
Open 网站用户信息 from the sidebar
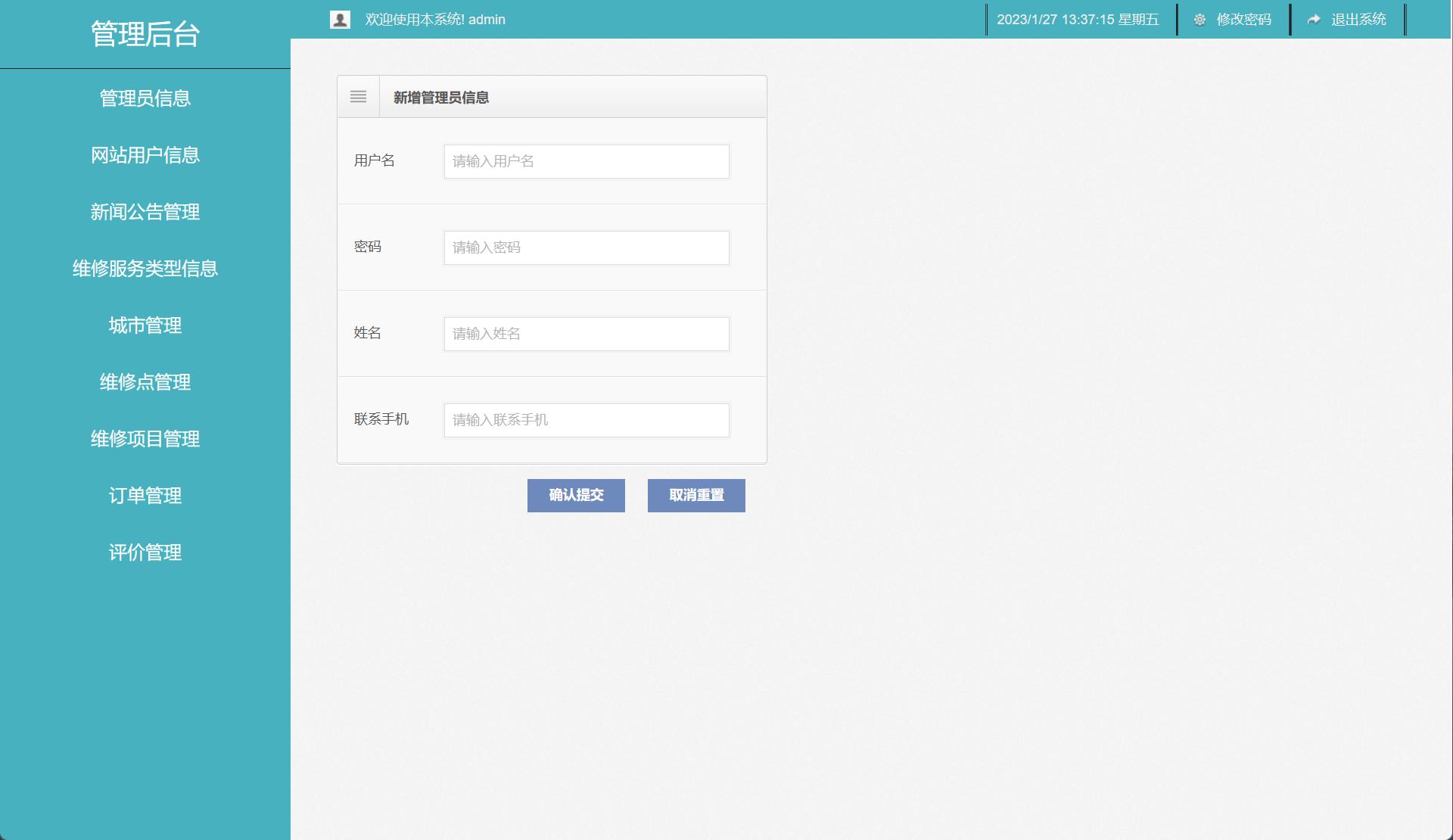click(x=145, y=155)
